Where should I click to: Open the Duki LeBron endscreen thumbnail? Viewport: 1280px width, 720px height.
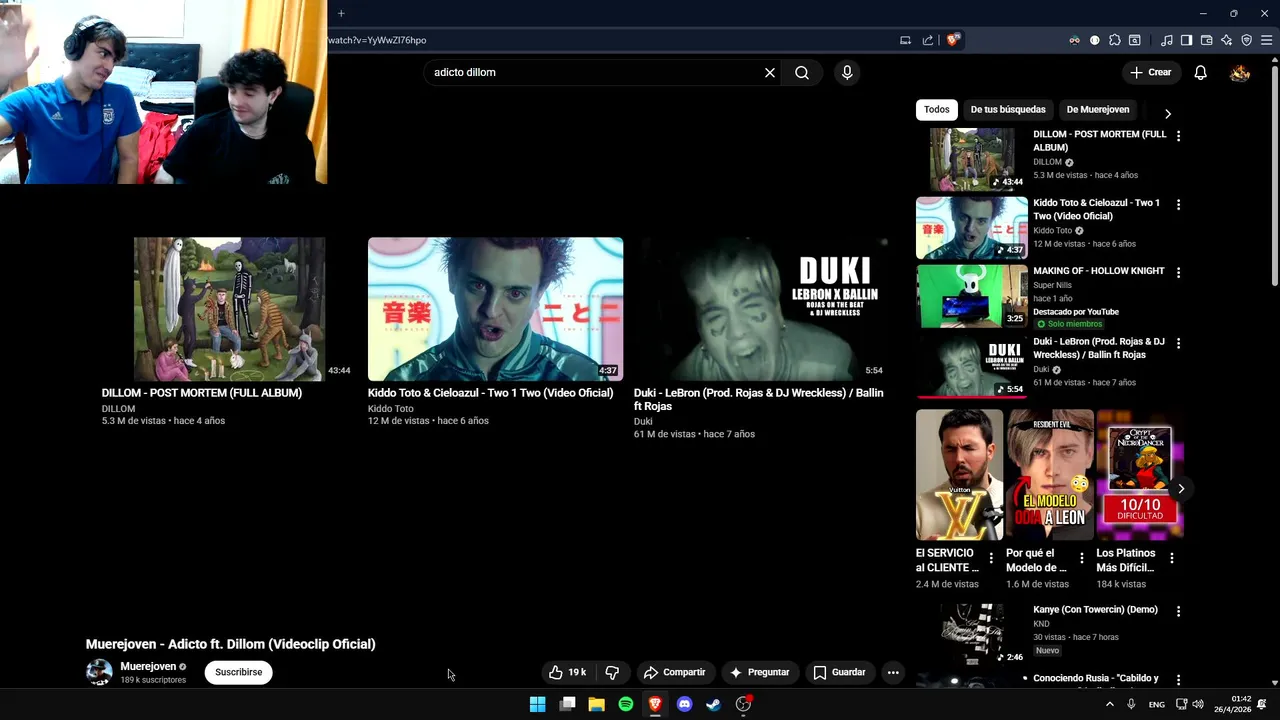[x=761, y=309]
